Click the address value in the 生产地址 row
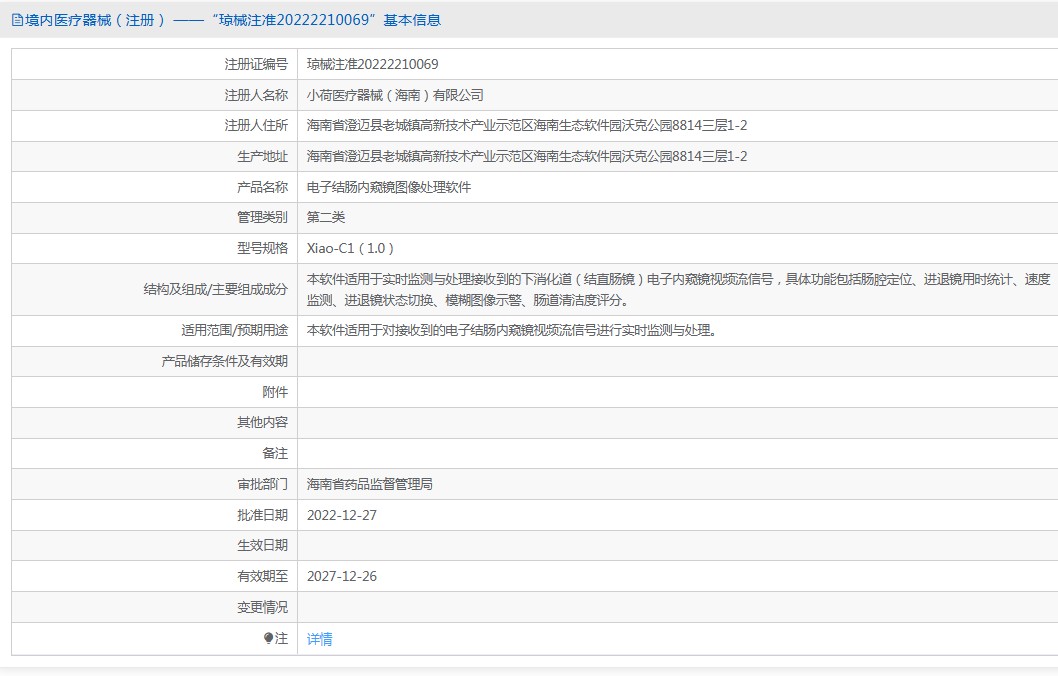Viewport: 1058px width, 676px height. pyautogui.click(x=527, y=156)
